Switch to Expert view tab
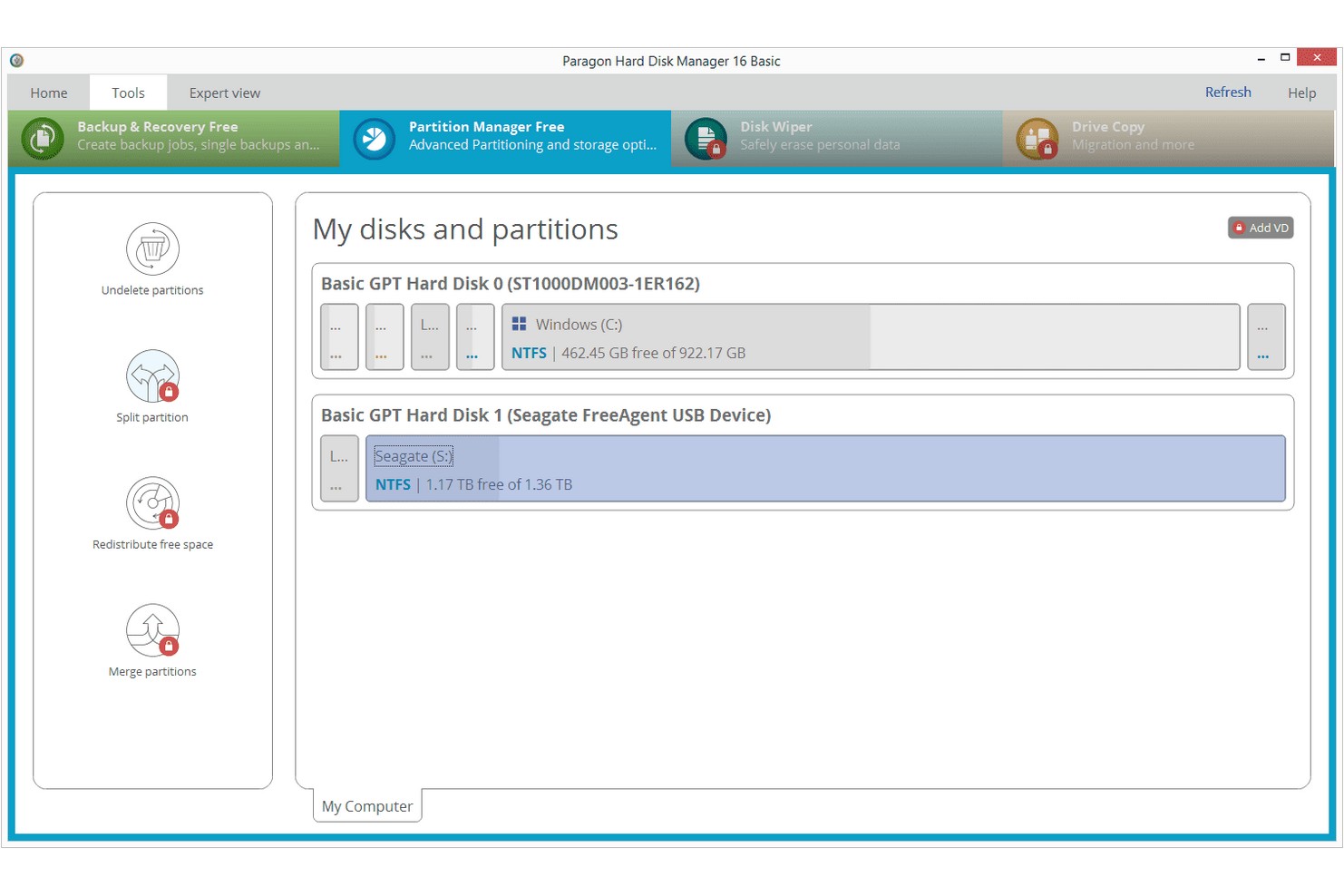Image resolution: width=1344 pixels, height=896 pixels. pyautogui.click(x=224, y=93)
